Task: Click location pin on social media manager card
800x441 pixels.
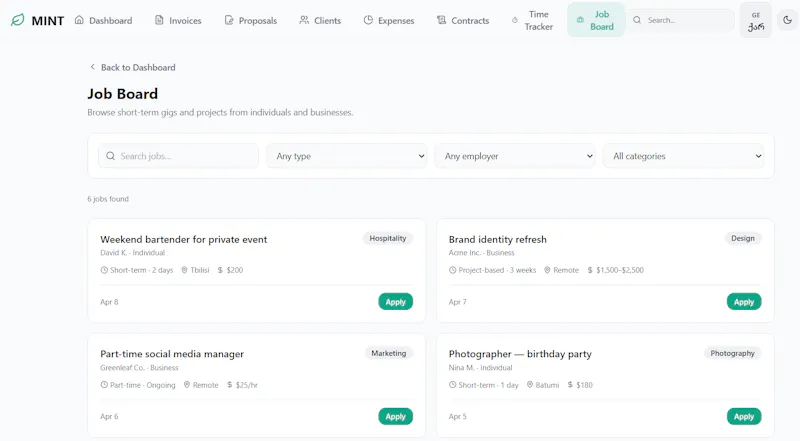Action: click(187, 385)
